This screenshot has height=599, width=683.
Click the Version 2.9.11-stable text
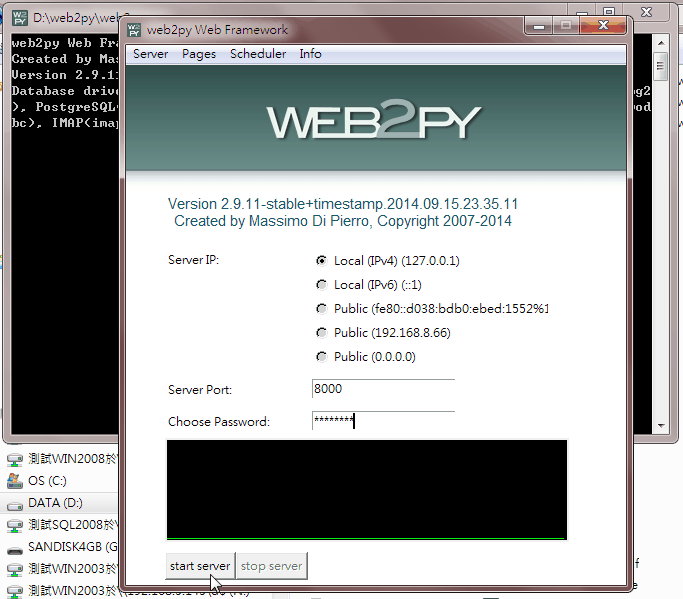343,204
